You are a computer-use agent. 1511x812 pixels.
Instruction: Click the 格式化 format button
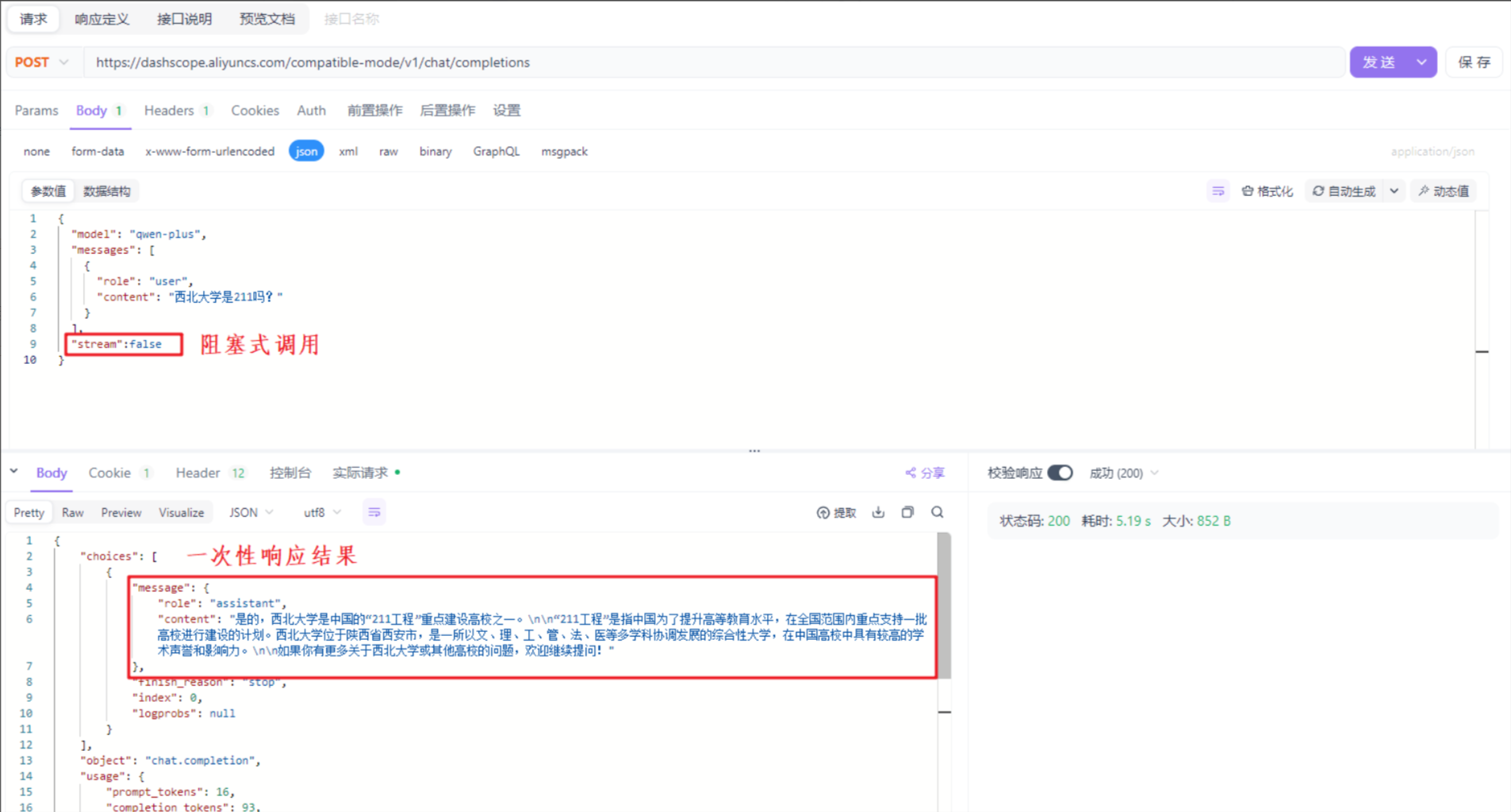tap(1267, 191)
